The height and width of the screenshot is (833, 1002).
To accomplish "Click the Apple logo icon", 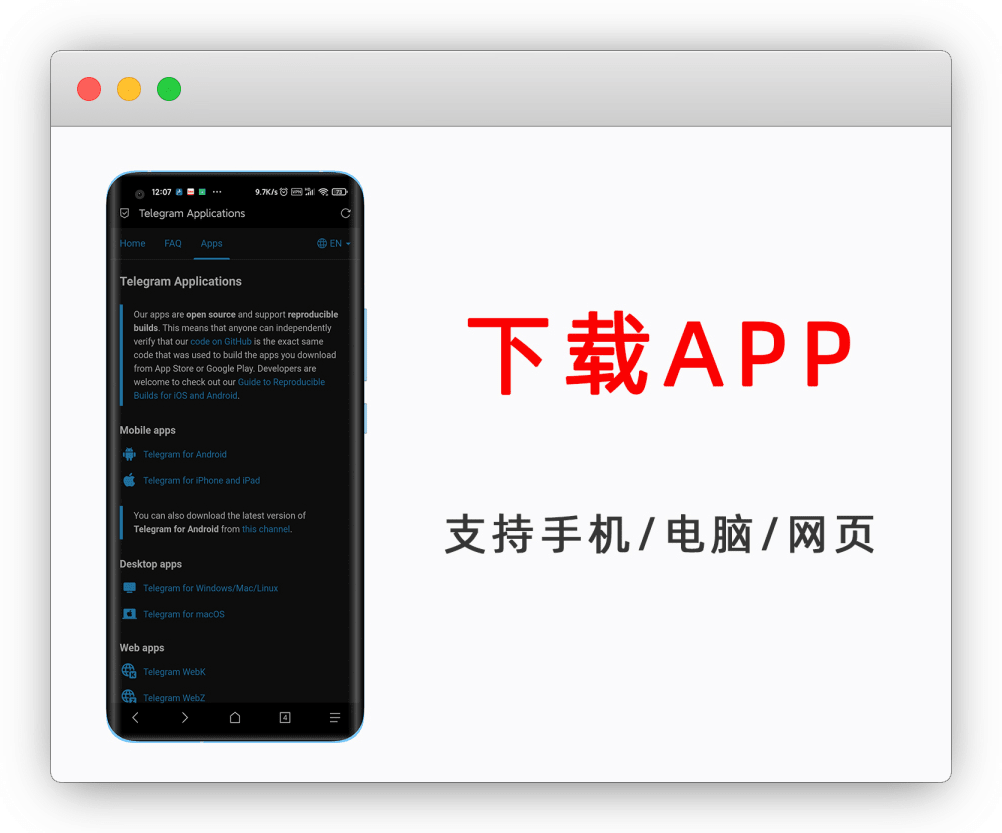I will [129, 480].
